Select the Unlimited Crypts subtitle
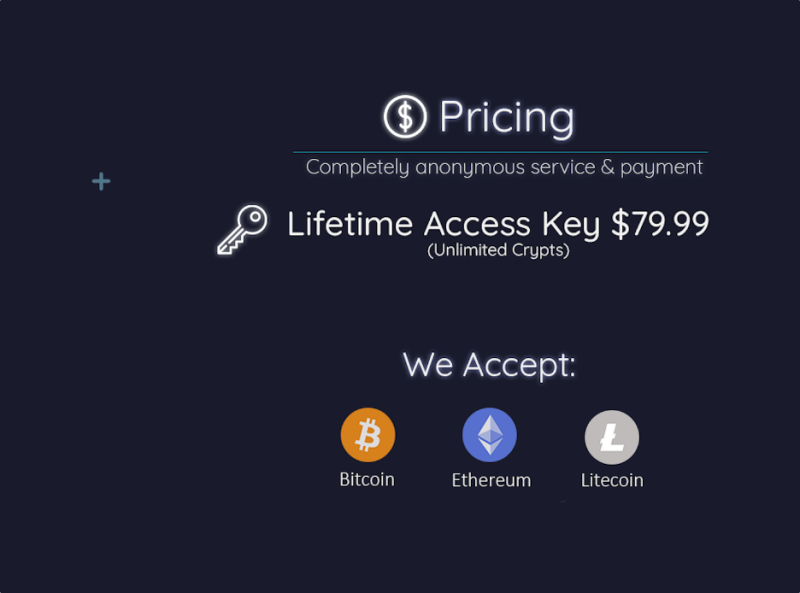This screenshot has height=593, width=800. click(497, 251)
